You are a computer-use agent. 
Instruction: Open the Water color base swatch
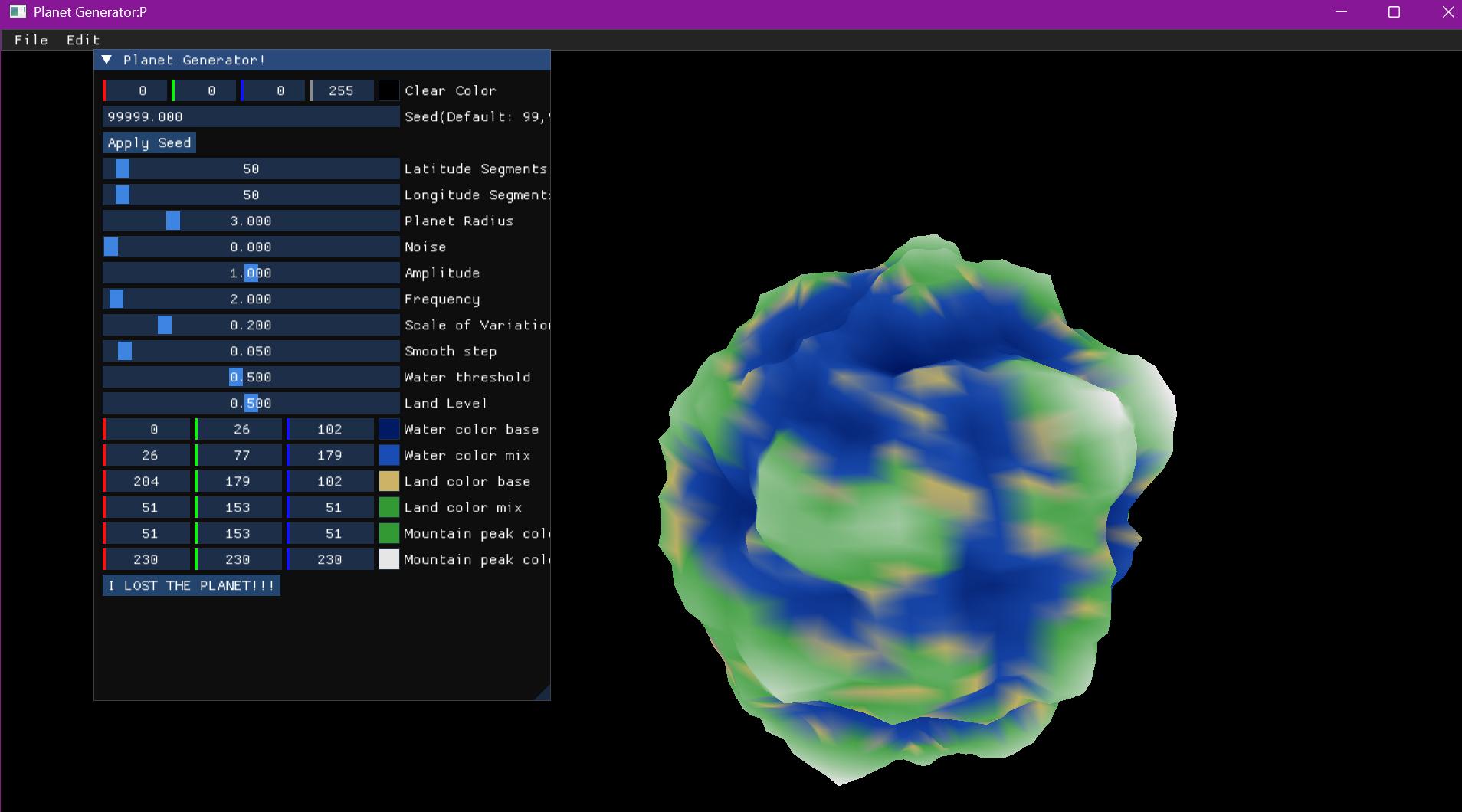[389, 430]
